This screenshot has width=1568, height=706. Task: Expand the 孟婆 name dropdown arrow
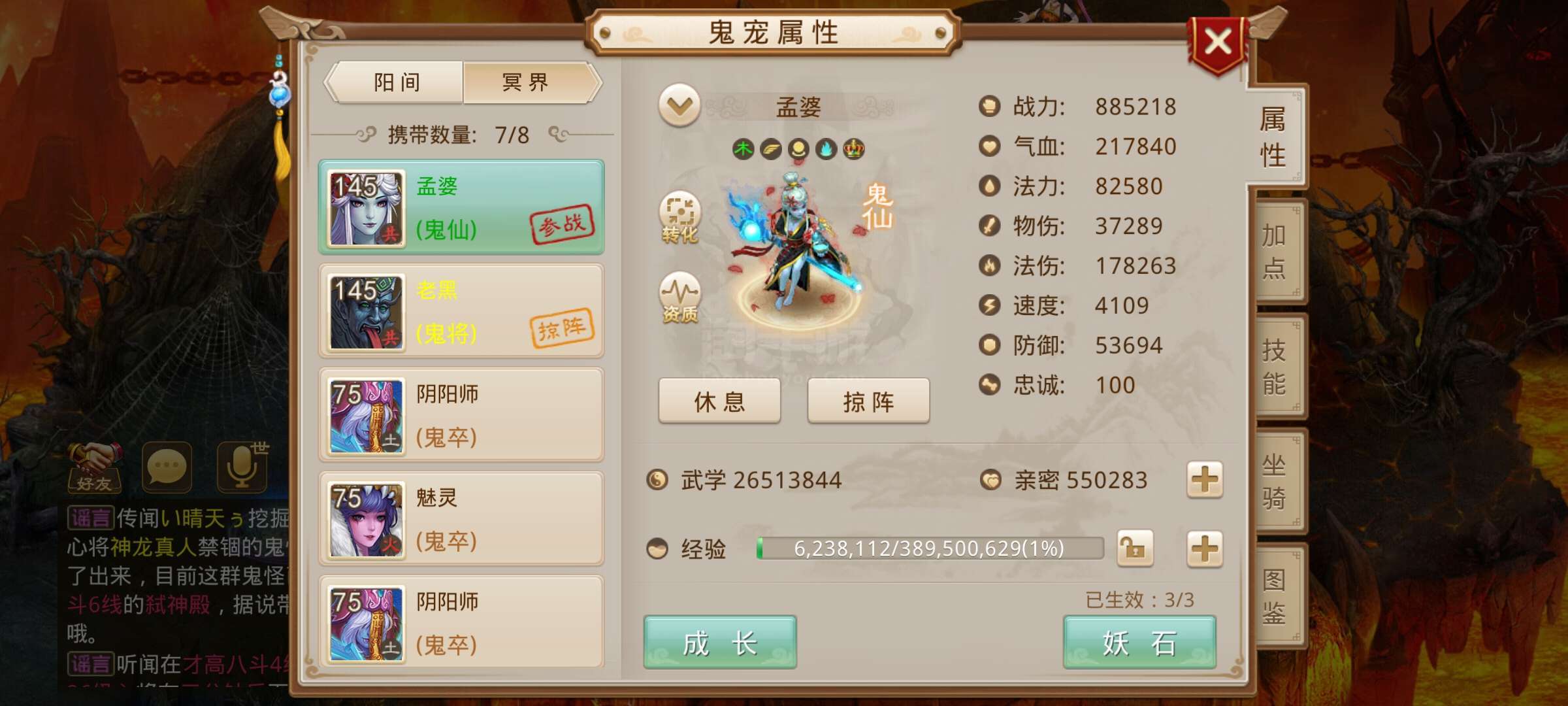679,105
